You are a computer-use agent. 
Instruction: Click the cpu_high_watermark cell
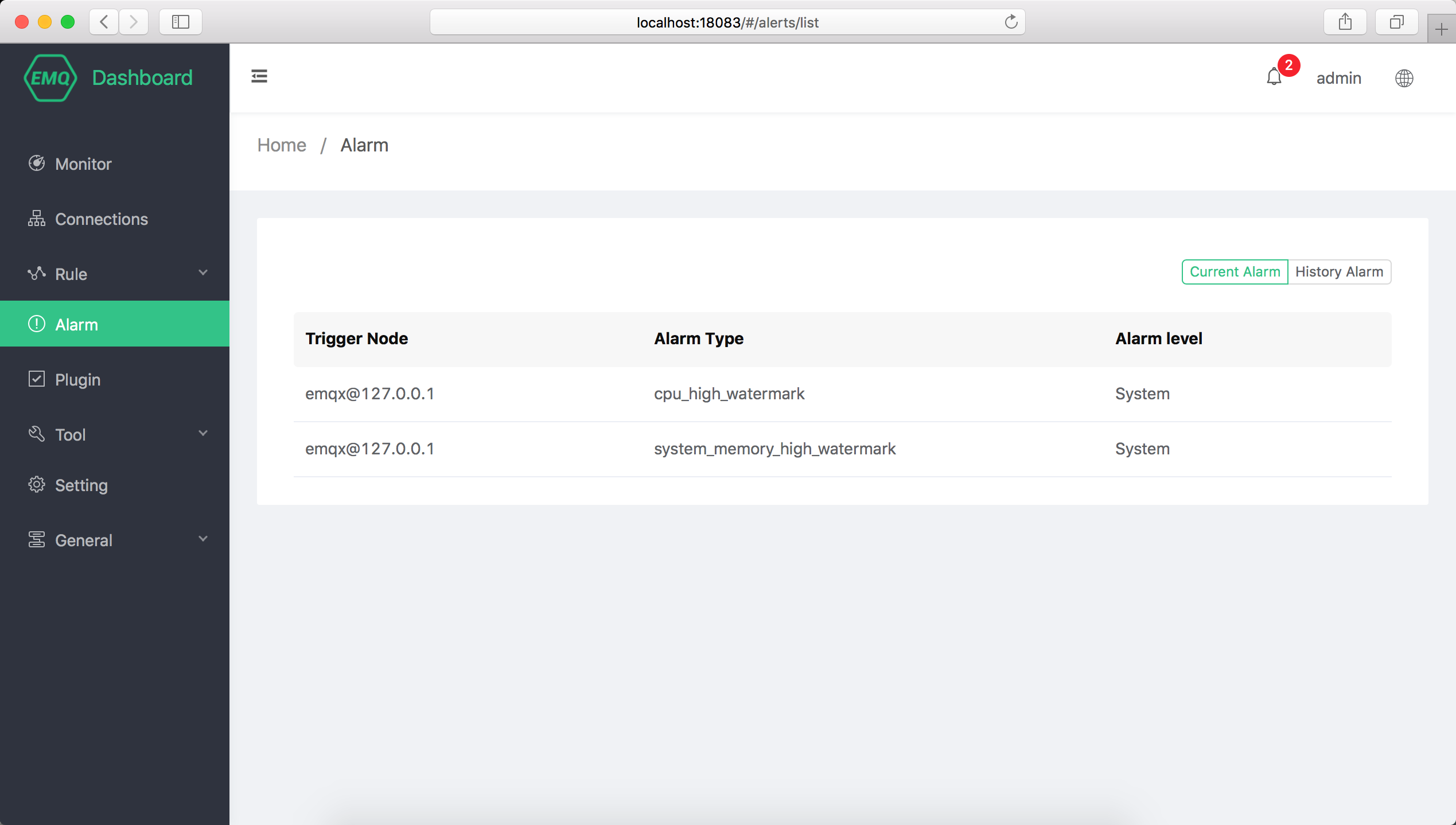tap(729, 394)
